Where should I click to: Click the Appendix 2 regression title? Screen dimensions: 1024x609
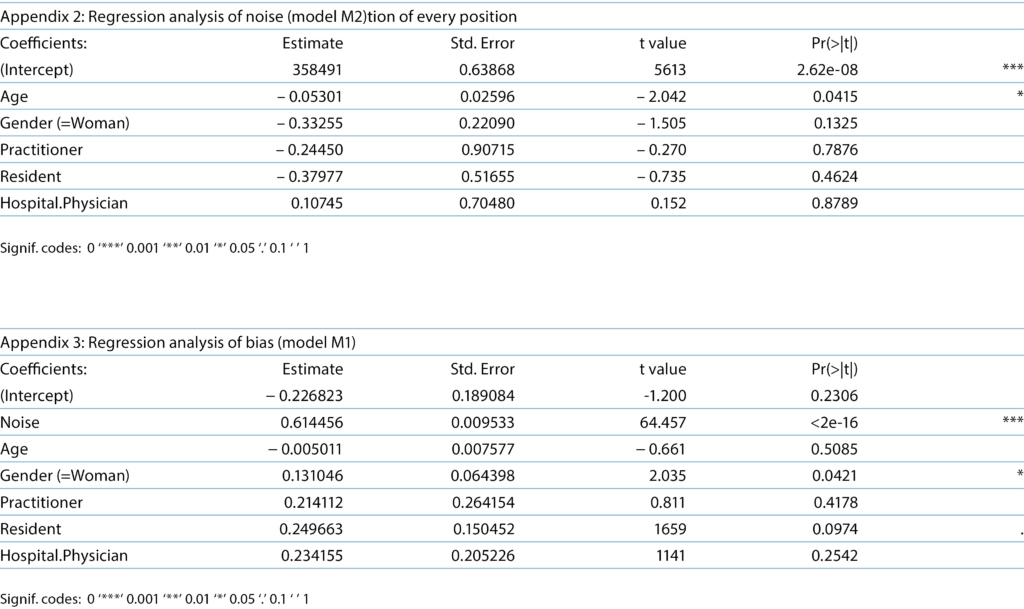258,17
